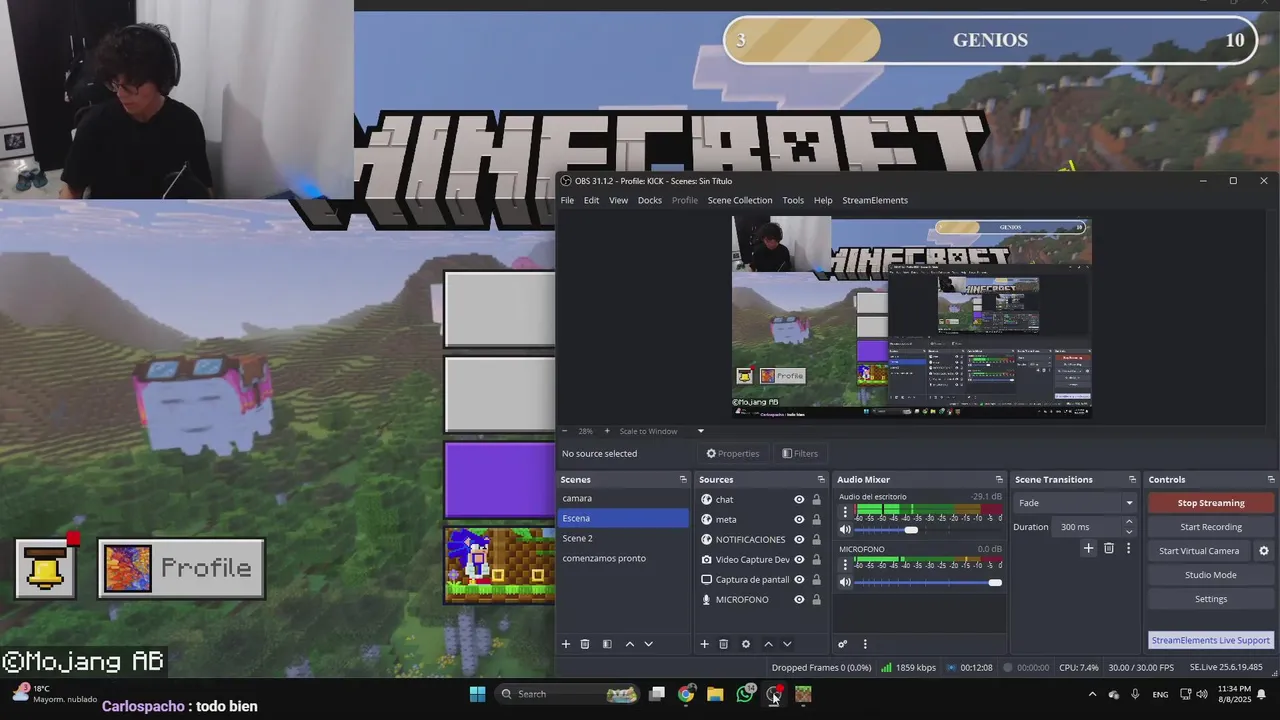This screenshot has width=1280, height=720.
Task: Open StreamElements Live Support
Action: [x=1211, y=640]
